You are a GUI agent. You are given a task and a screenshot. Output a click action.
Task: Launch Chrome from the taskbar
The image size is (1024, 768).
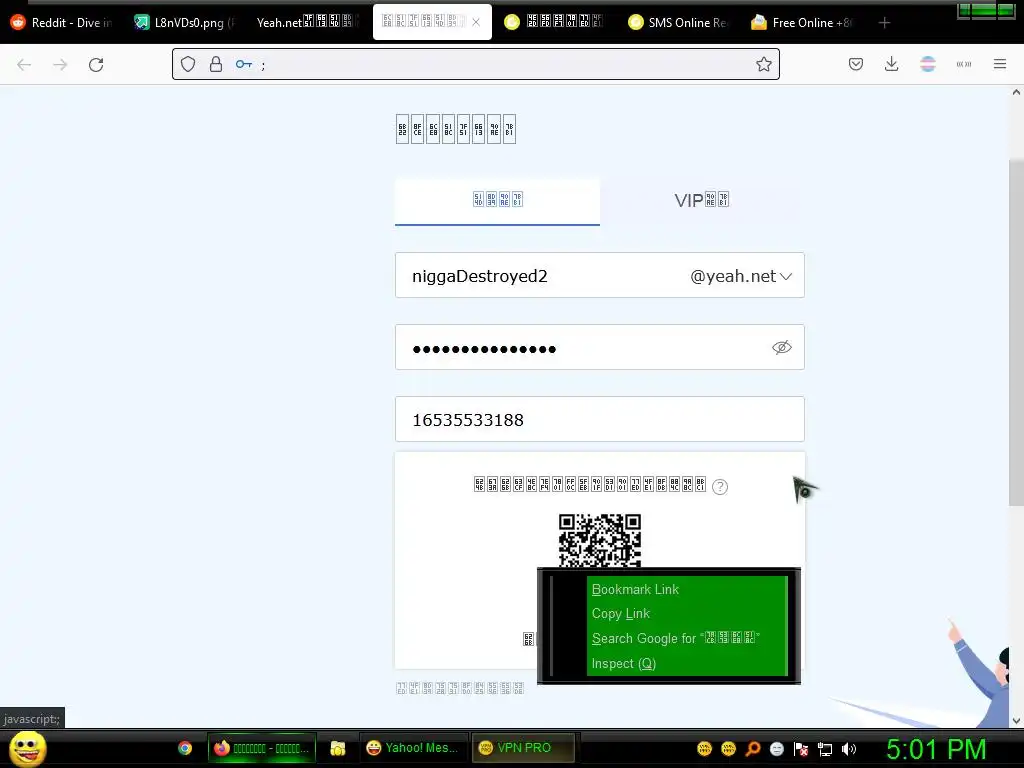point(185,748)
